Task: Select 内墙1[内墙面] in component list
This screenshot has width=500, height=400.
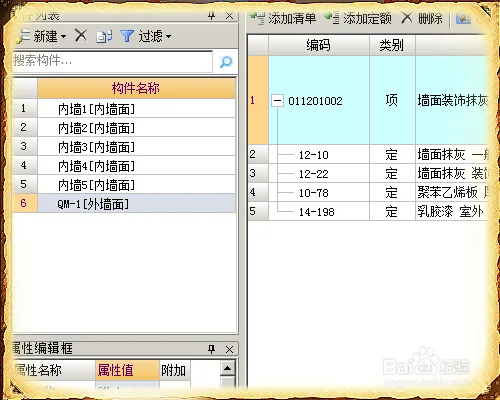Action: pos(137,109)
